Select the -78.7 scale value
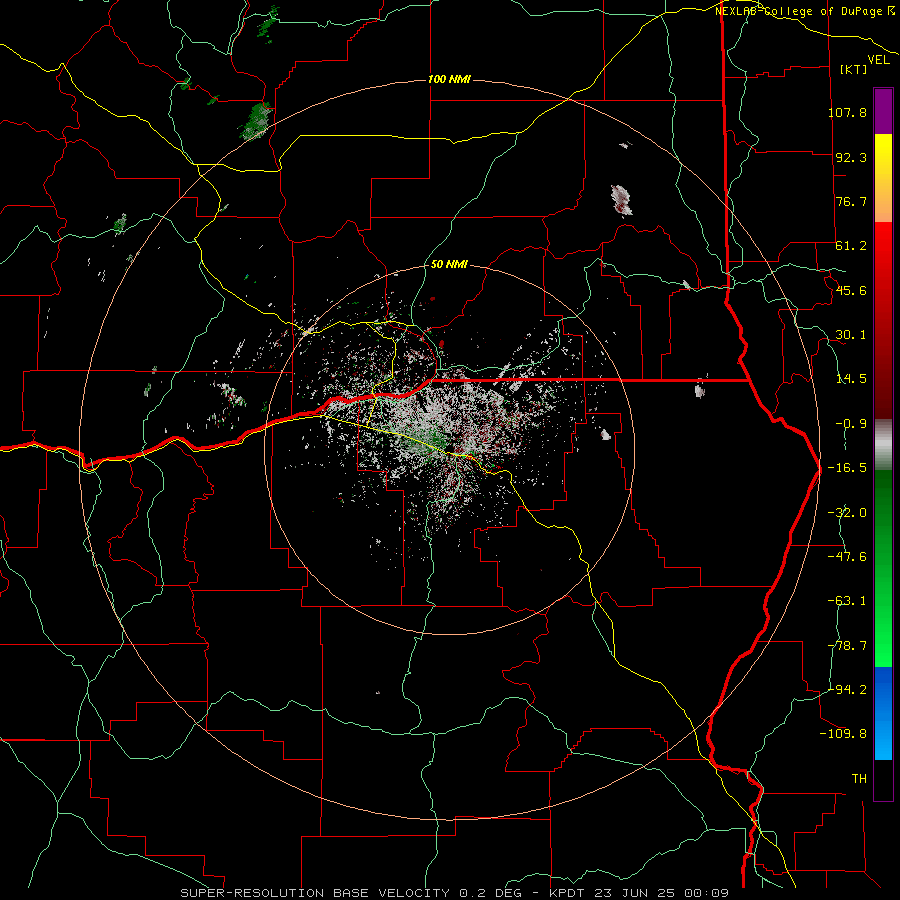The height and width of the screenshot is (900, 900). click(847, 646)
